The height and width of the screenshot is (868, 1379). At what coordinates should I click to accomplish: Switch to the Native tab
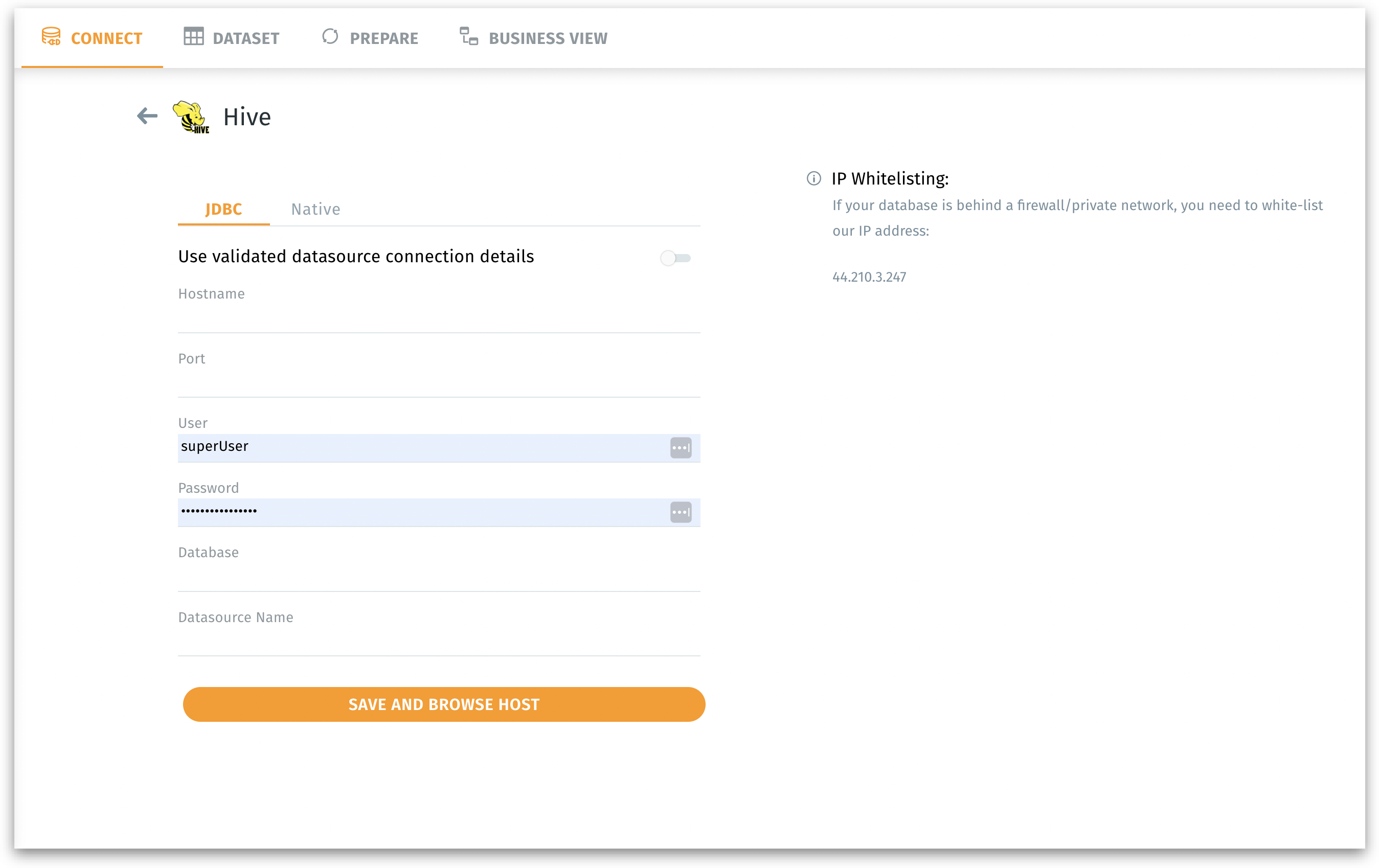315,210
